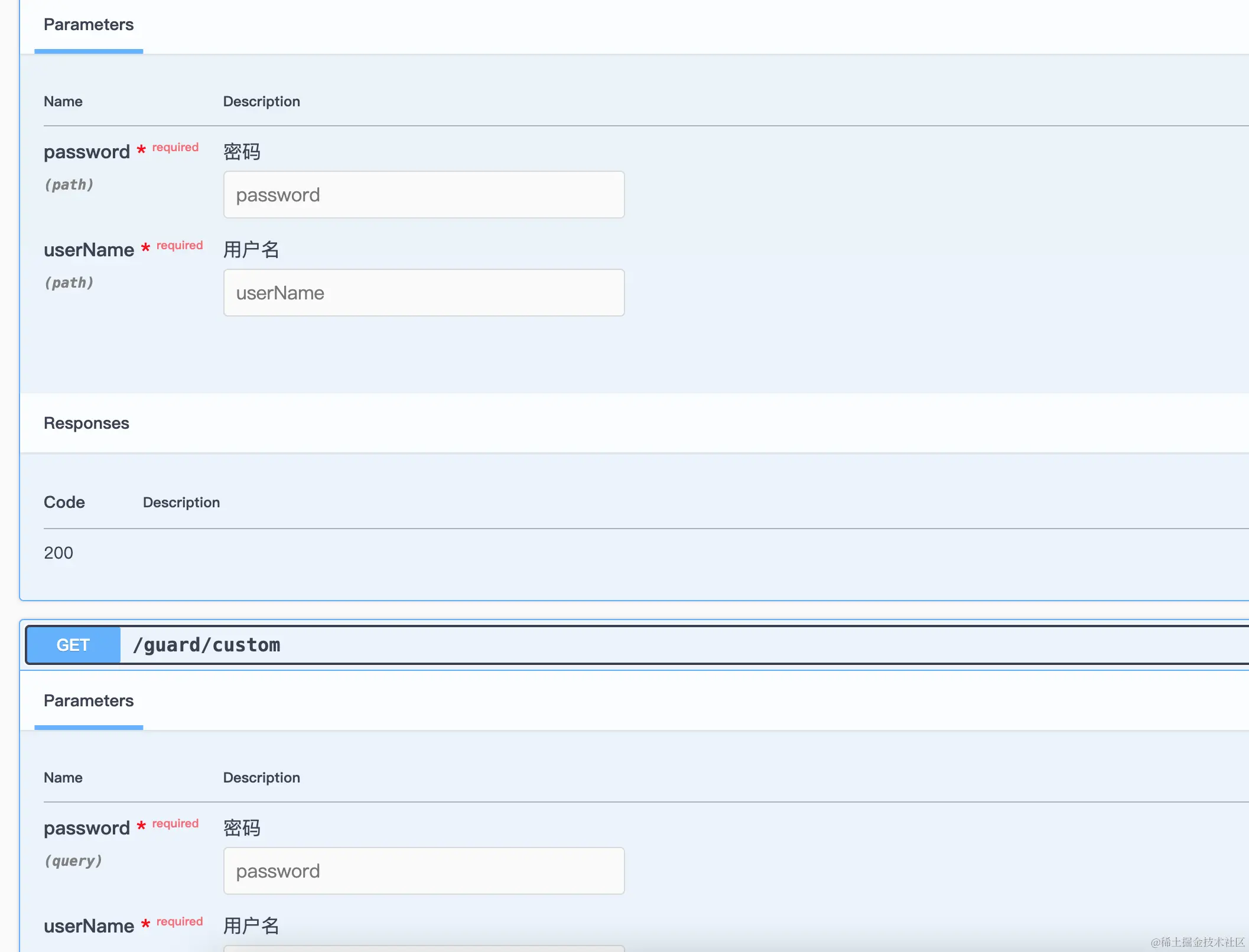Click the blue GET method badge
The height and width of the screenshot is (952, 1249).
tap(73, 645)
